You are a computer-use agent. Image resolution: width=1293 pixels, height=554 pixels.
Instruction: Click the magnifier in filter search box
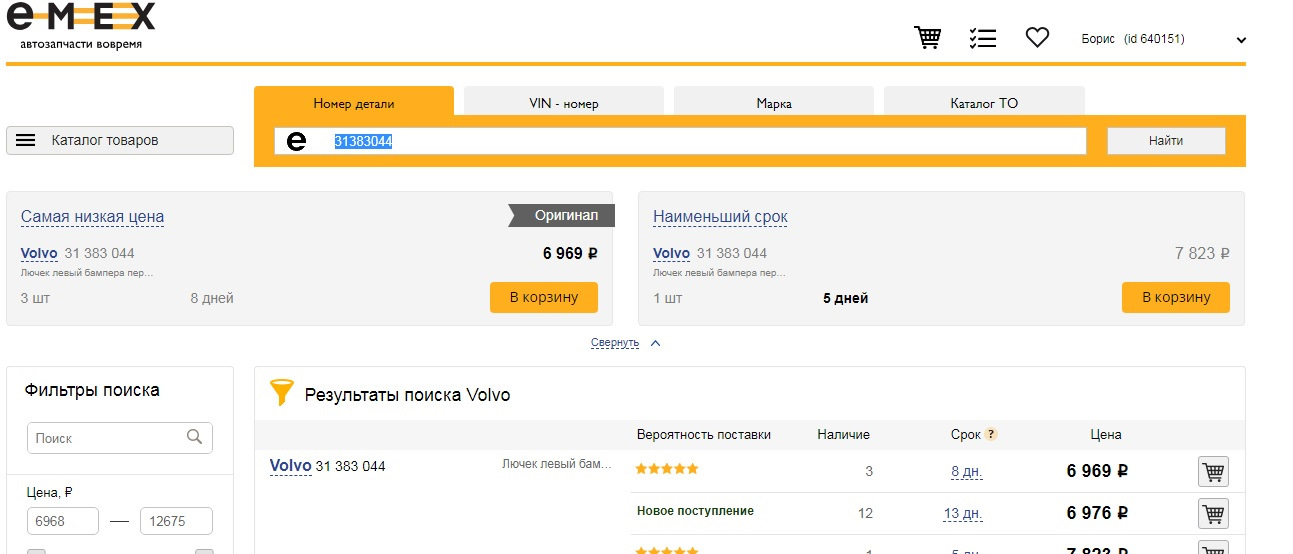[x=195, y=437]
